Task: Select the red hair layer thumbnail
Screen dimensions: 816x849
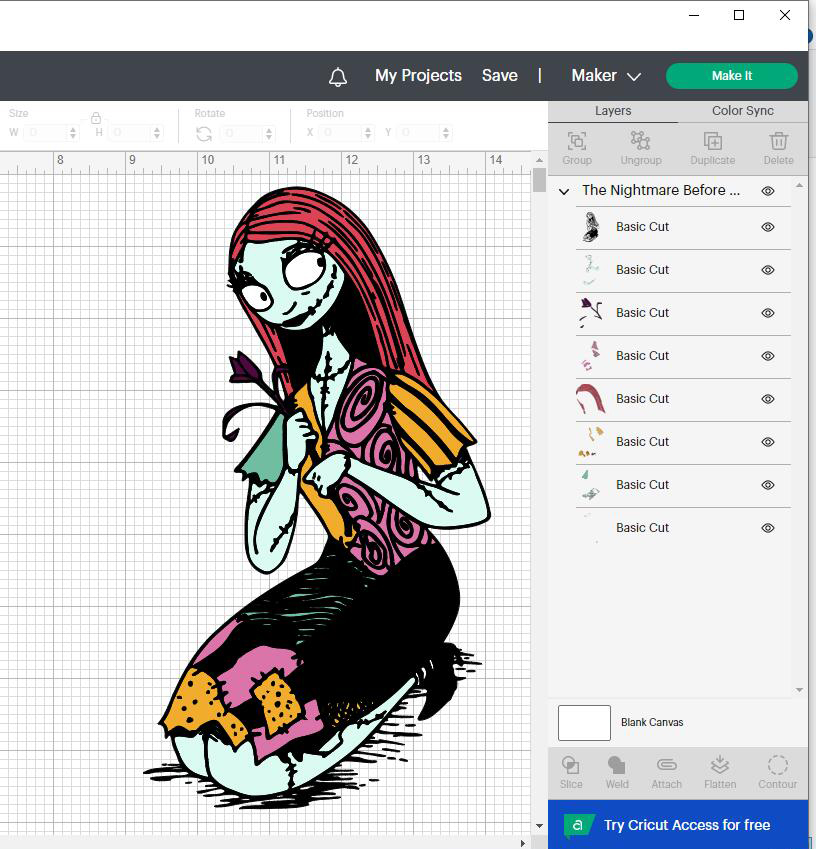Action: click(590, 399)
